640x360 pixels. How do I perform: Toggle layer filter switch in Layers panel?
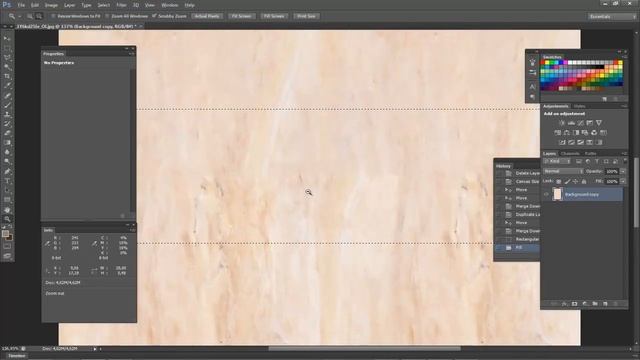click(x=625, y=161)
